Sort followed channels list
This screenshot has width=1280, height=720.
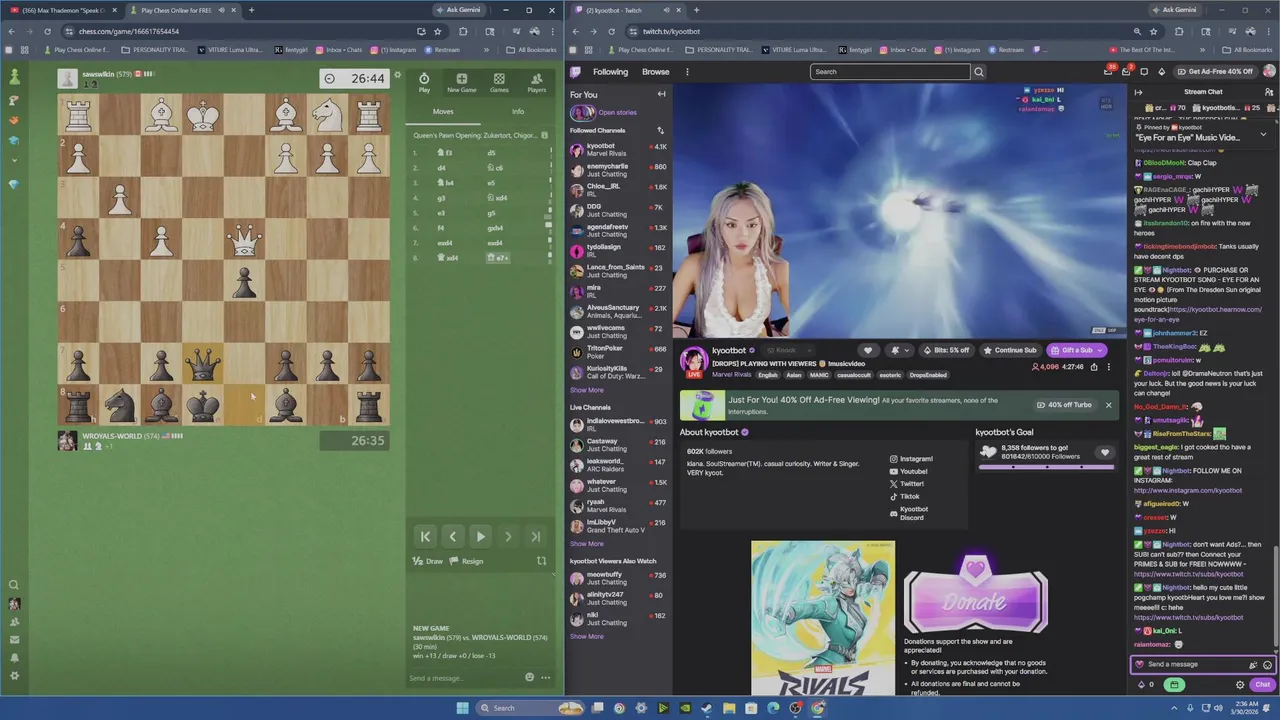coord(660,130)
